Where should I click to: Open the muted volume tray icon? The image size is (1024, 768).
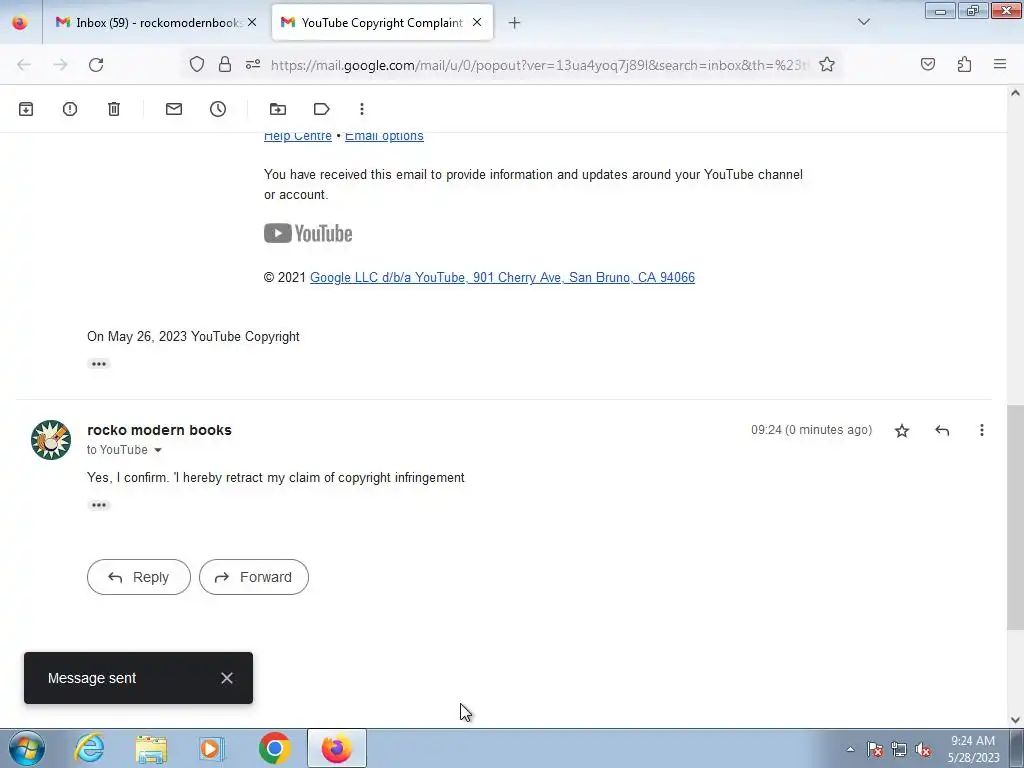point(923,749)
